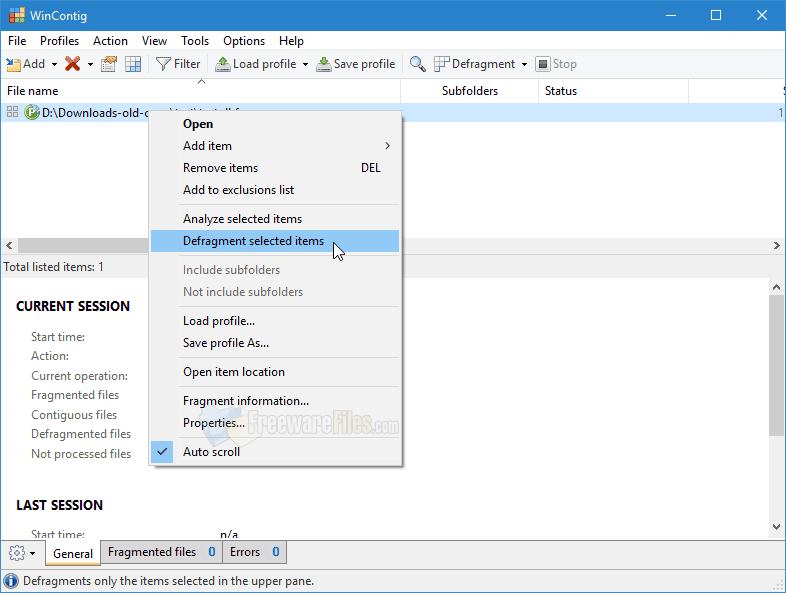Viewport: 786px width, 593px height.
Task: Open the Help menu
Action: [291, 41]
